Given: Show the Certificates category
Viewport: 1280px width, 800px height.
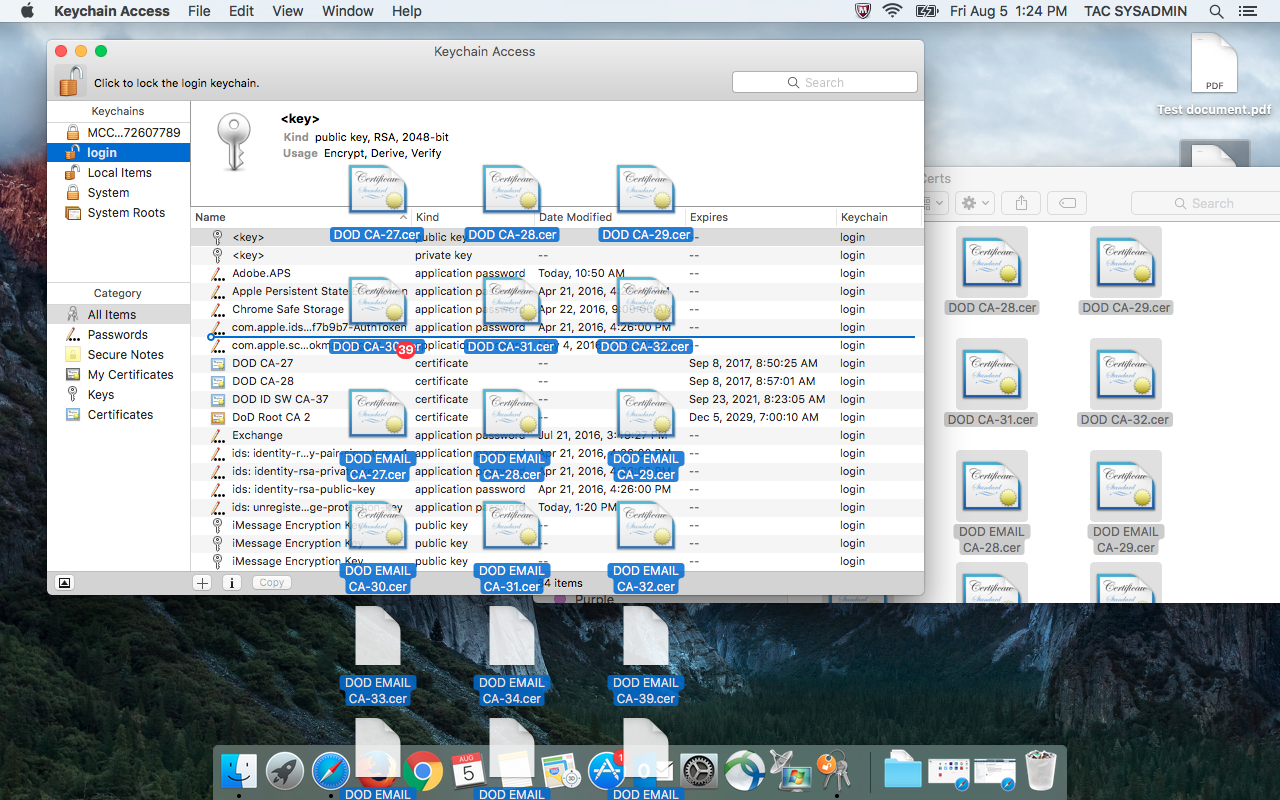Looking at the screenshot, I should [118, 415].
